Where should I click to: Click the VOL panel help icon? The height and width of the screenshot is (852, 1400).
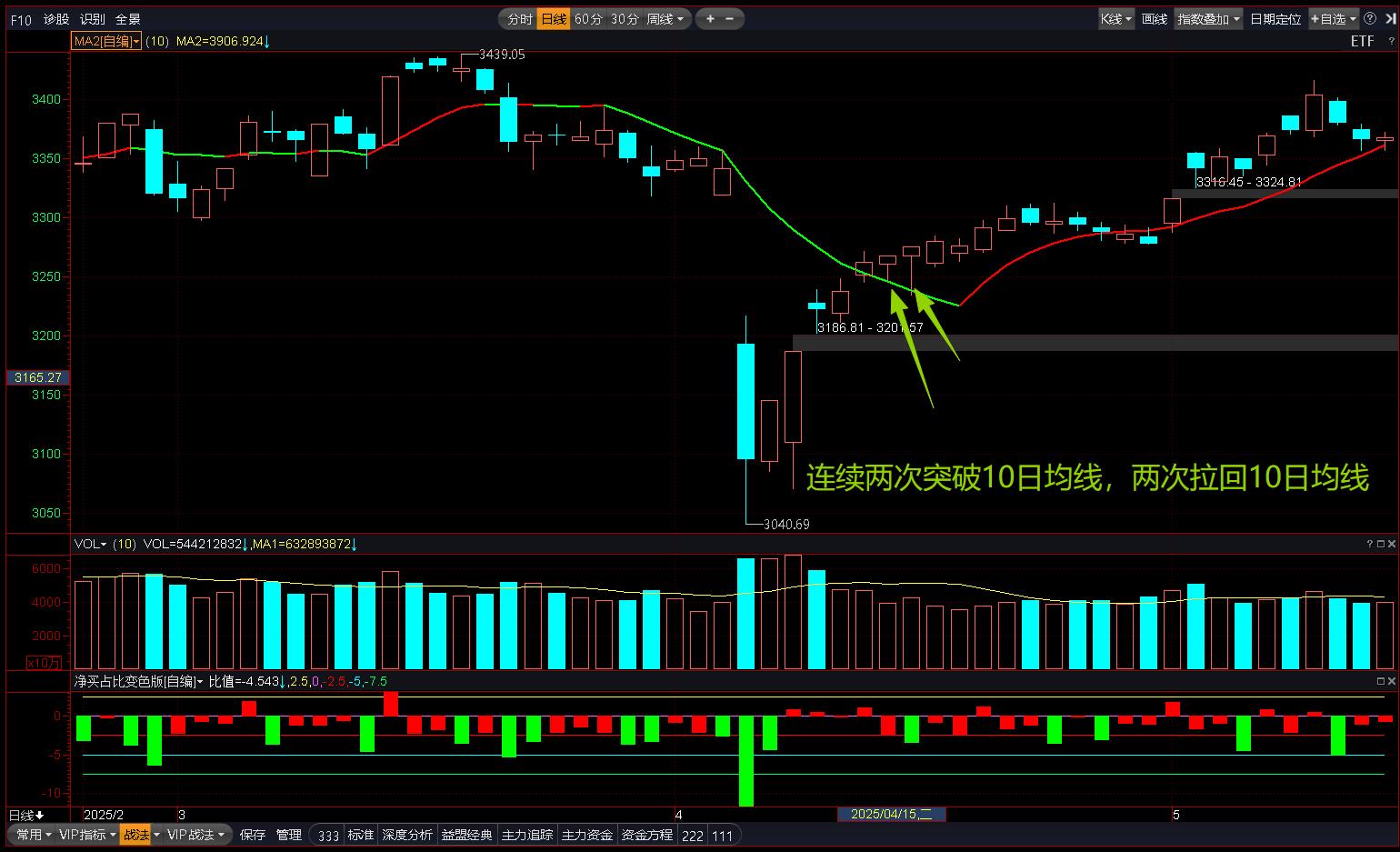(1370, 544)
